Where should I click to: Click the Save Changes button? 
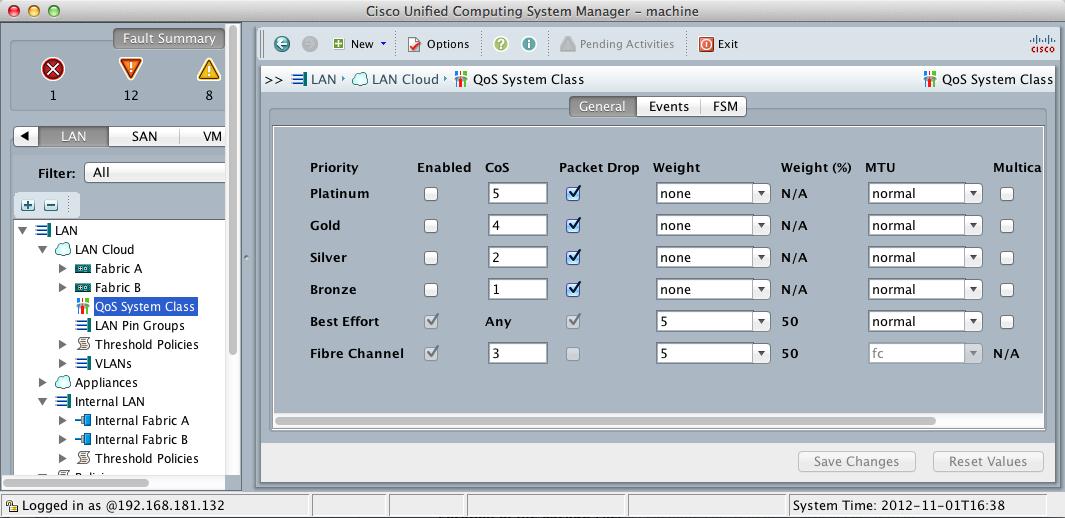[x=856, y=462]
